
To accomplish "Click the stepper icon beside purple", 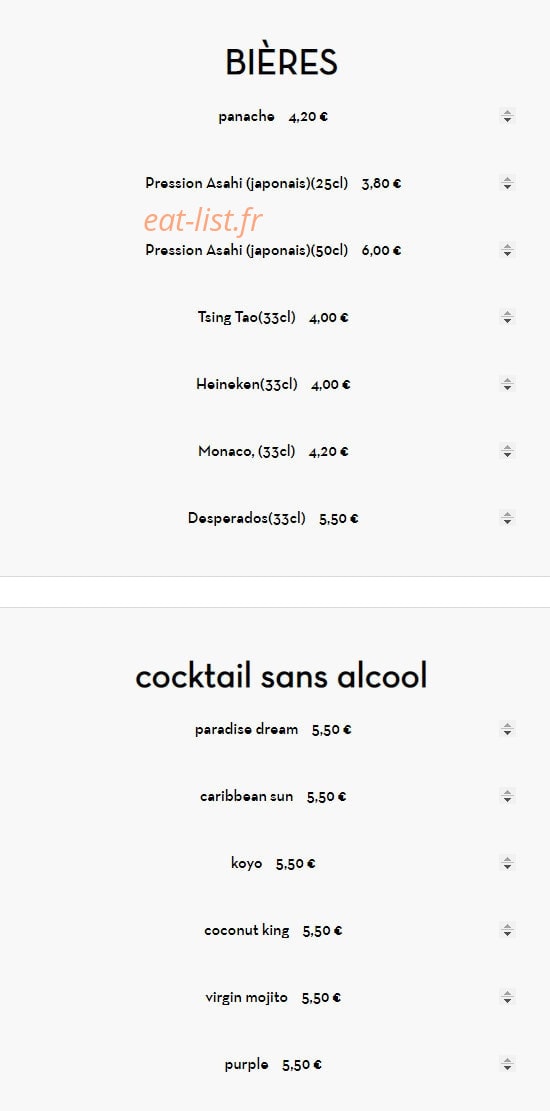I will click(507, 1064).
